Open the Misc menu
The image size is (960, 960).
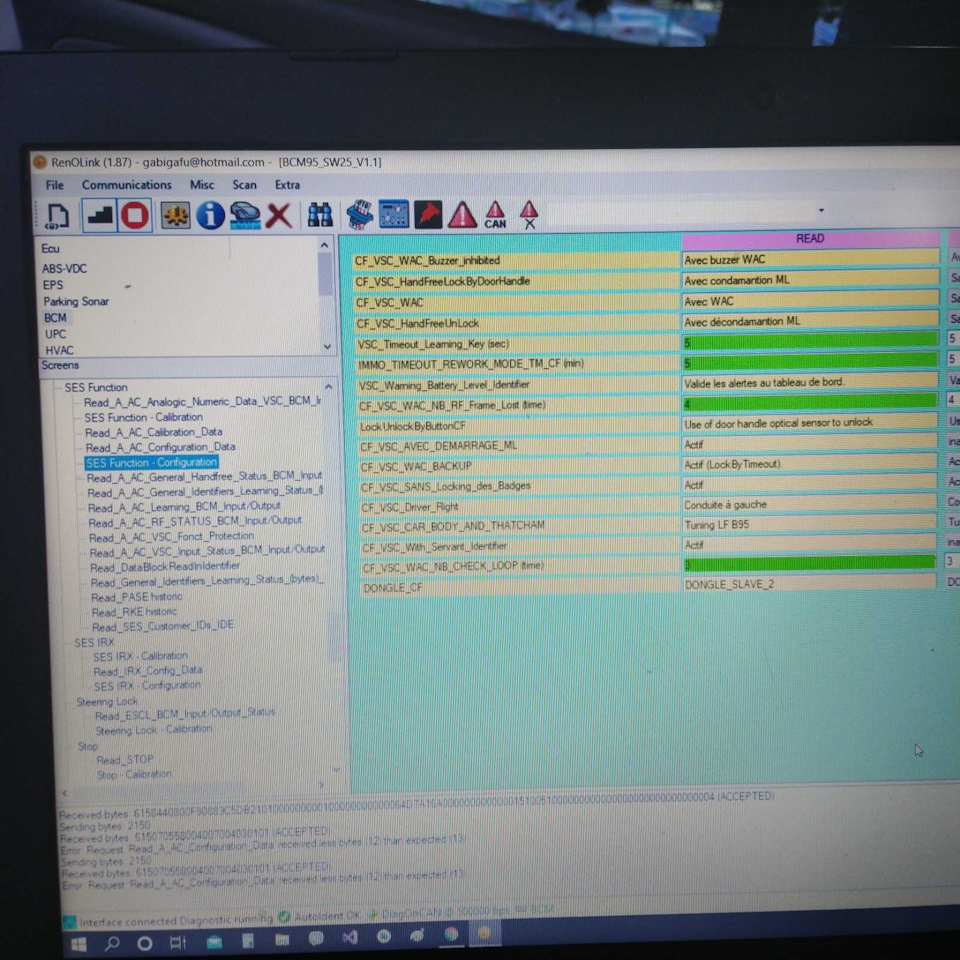202,185
